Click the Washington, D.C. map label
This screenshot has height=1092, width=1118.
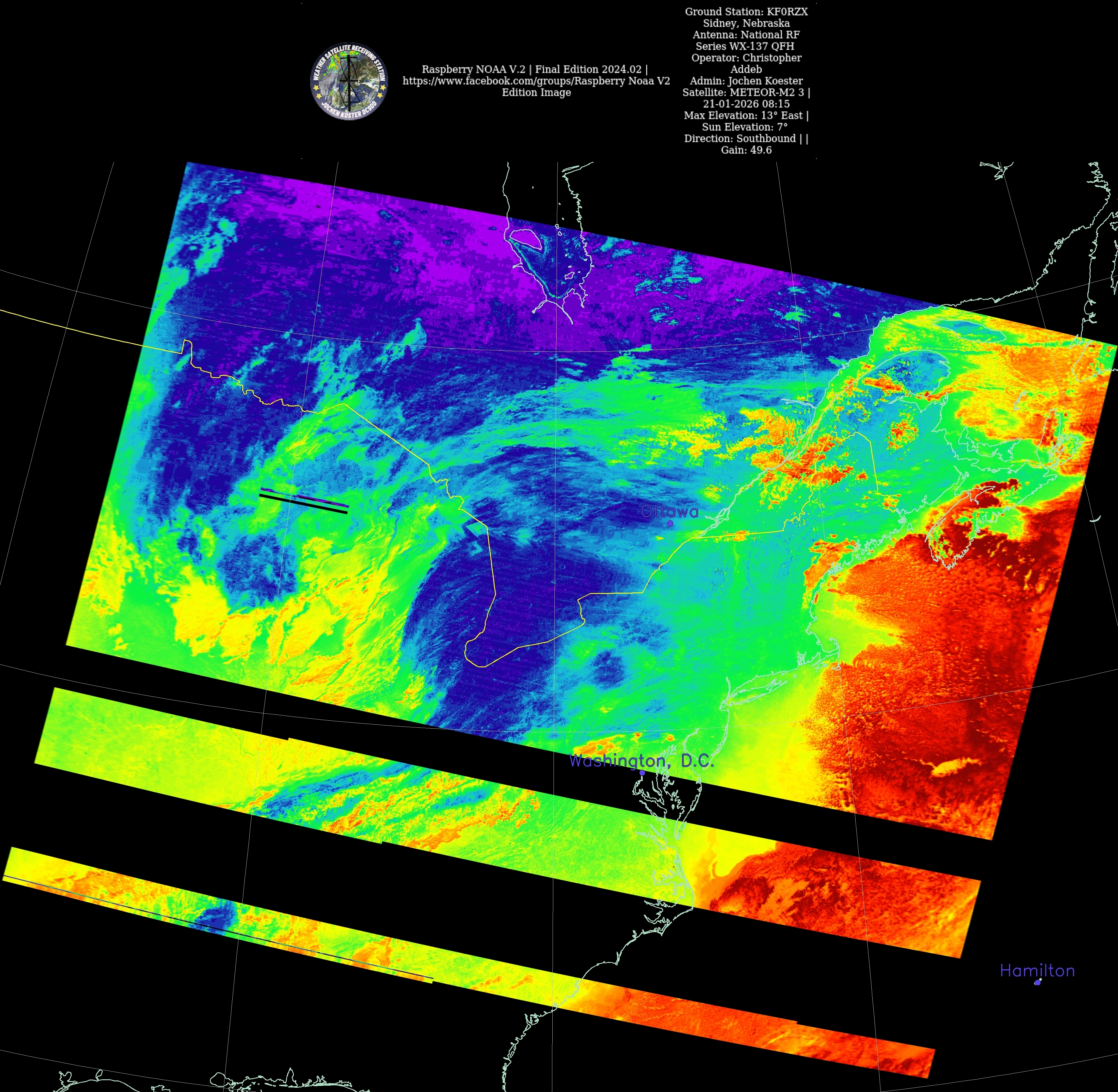point(641,761)
